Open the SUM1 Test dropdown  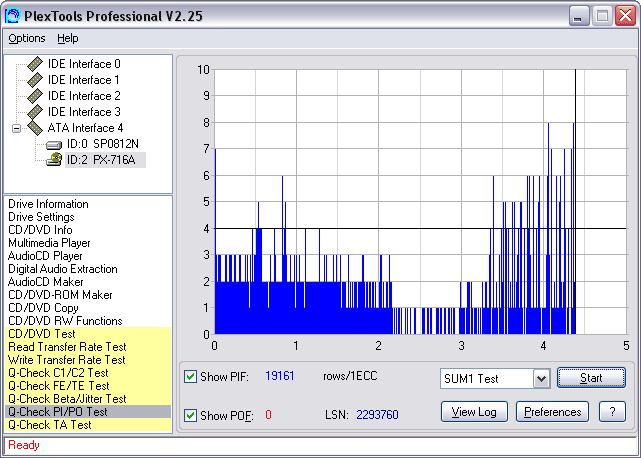[x=541, y=379]
